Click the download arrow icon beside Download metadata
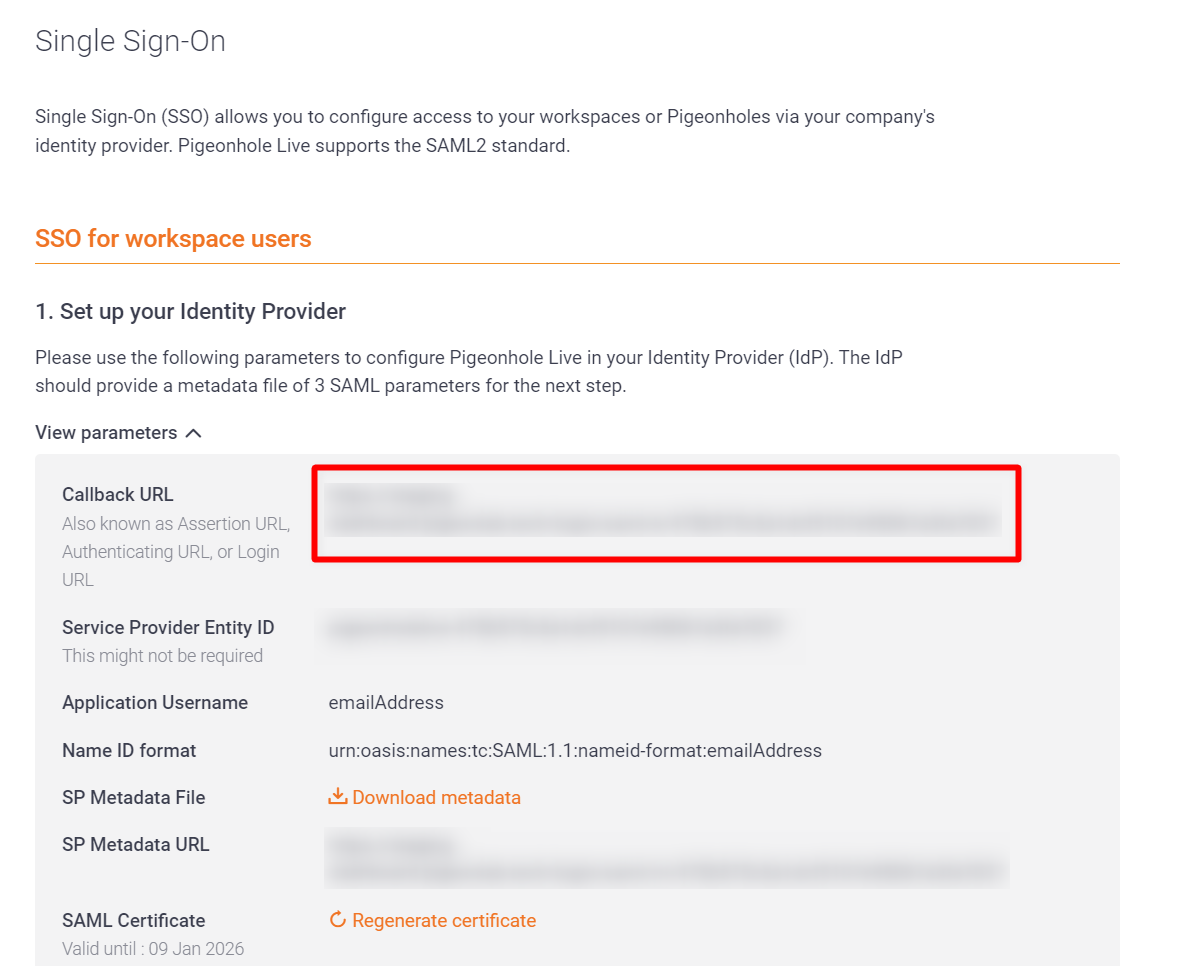Viewport: 1180px width, 966px height. coord(338,796)
